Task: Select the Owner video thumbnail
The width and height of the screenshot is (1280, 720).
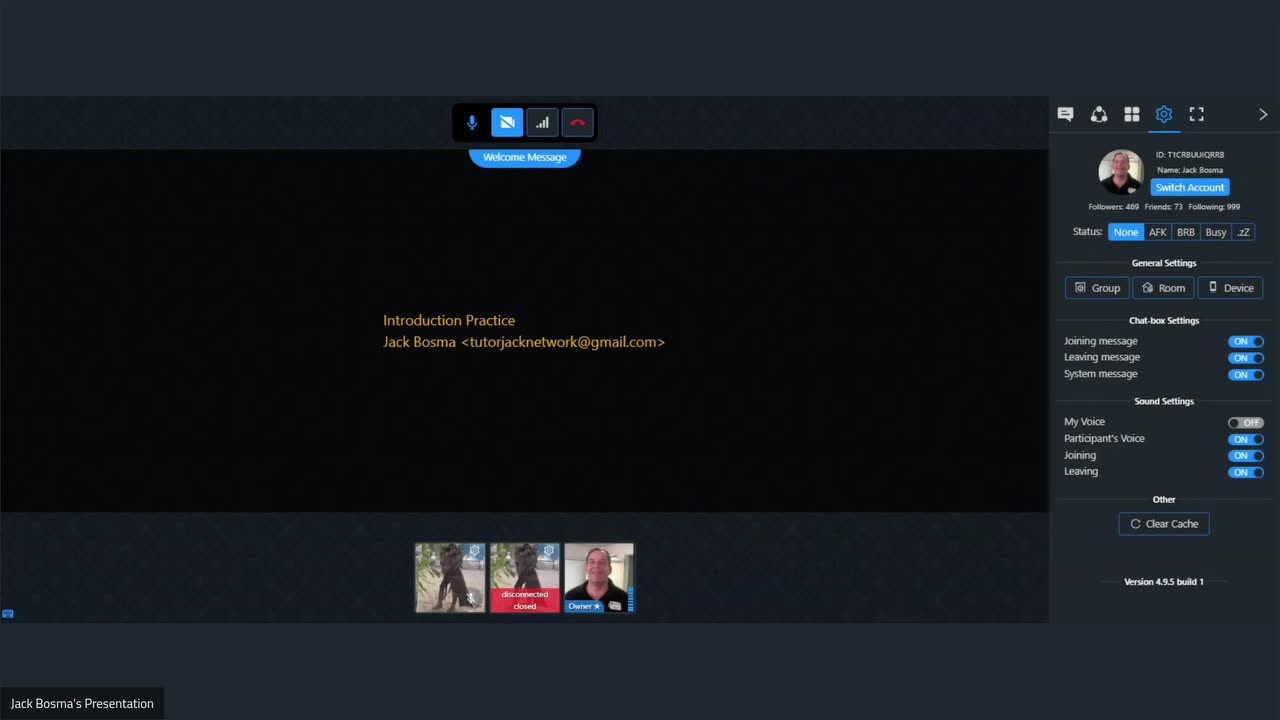Action: point(599,577)
